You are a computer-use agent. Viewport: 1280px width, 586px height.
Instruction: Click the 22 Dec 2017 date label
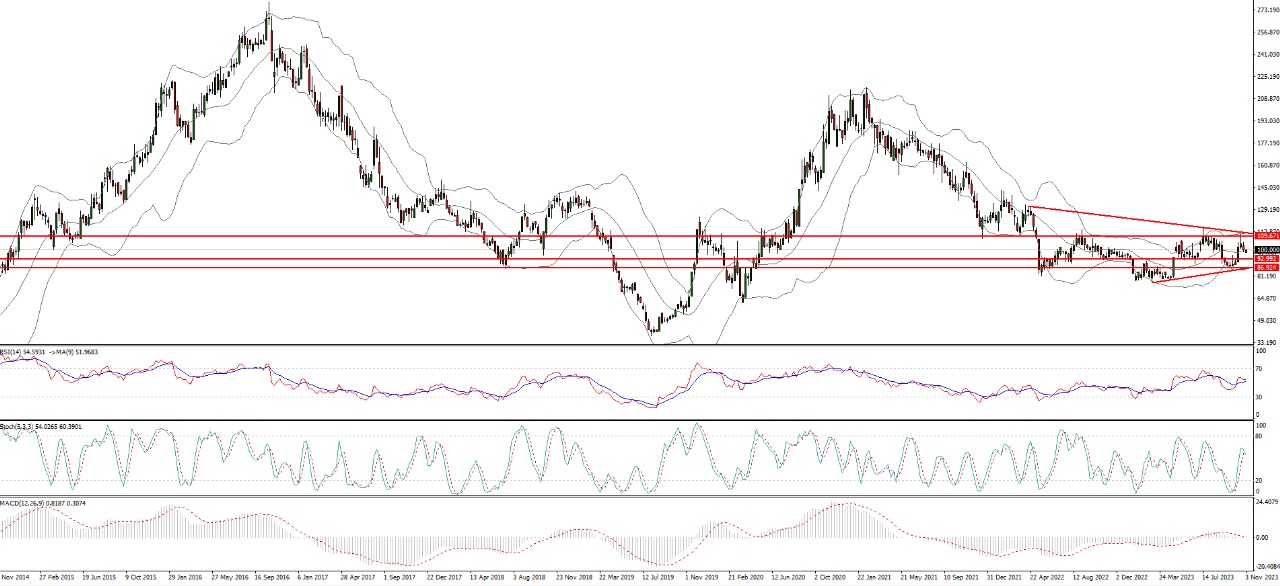tap(442, 577)
